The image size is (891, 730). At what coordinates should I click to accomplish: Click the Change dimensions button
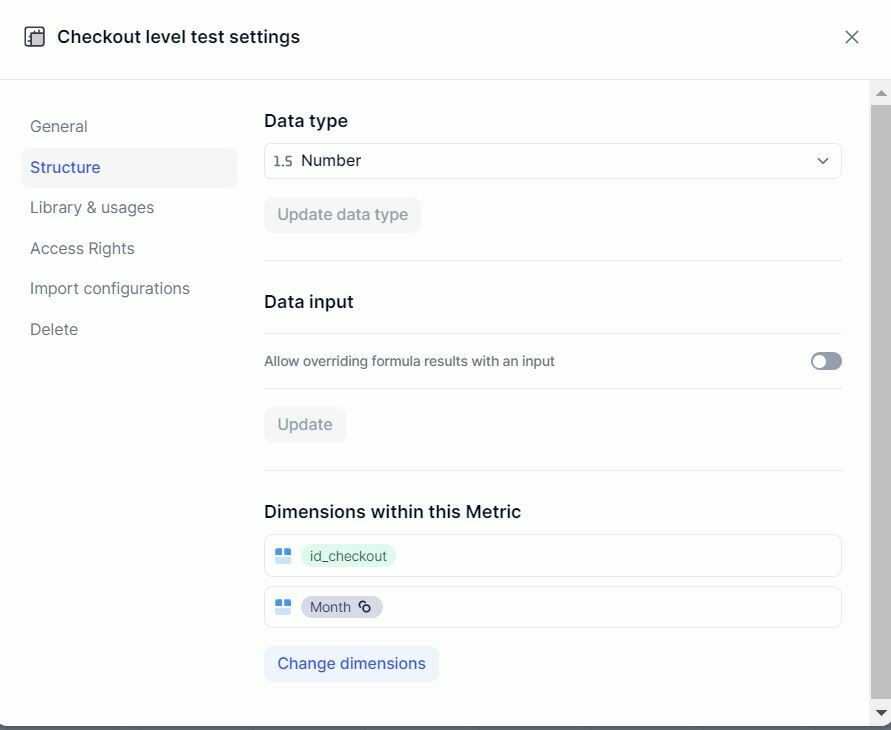(351, 664)
